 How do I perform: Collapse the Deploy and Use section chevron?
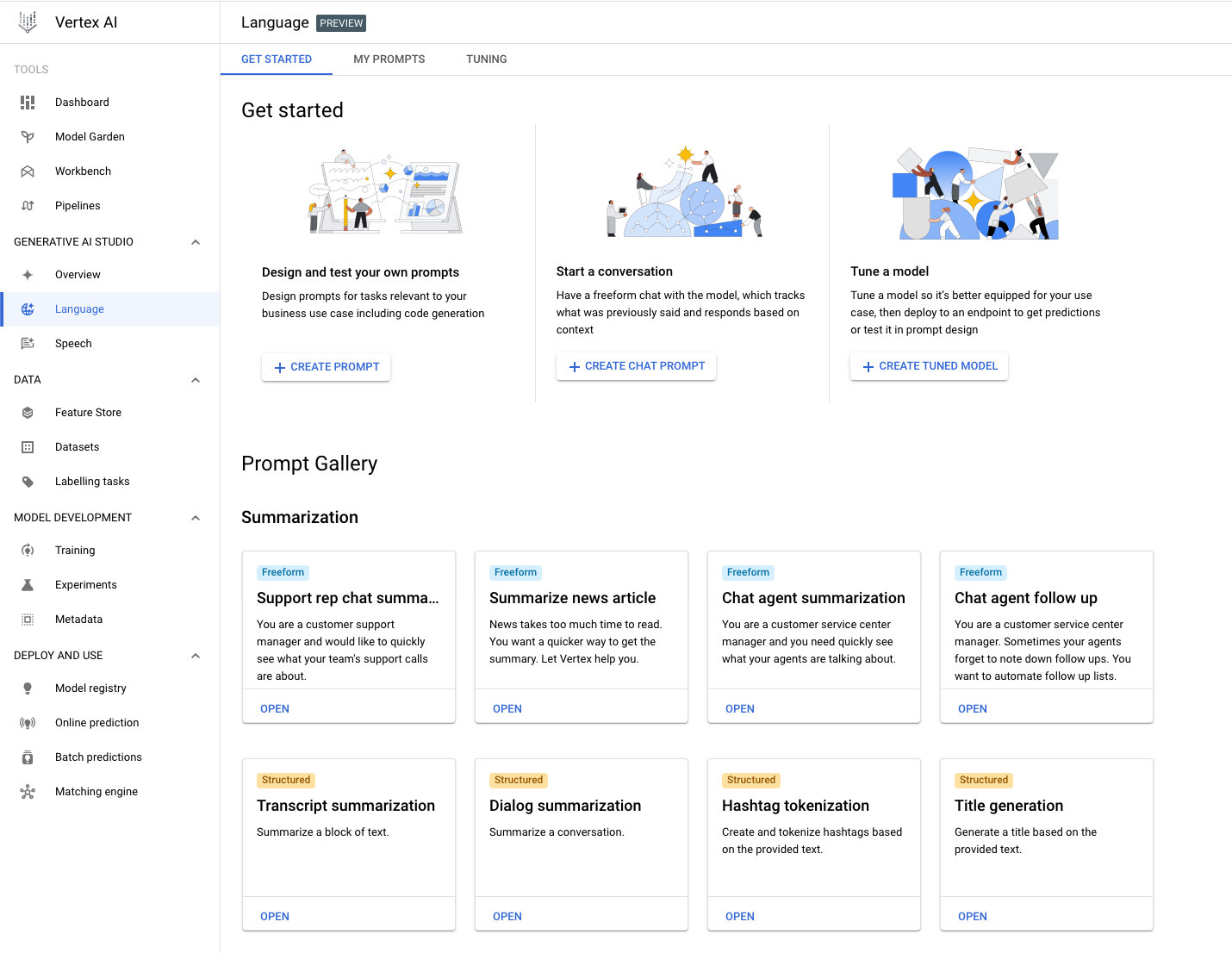coord(196,656)
